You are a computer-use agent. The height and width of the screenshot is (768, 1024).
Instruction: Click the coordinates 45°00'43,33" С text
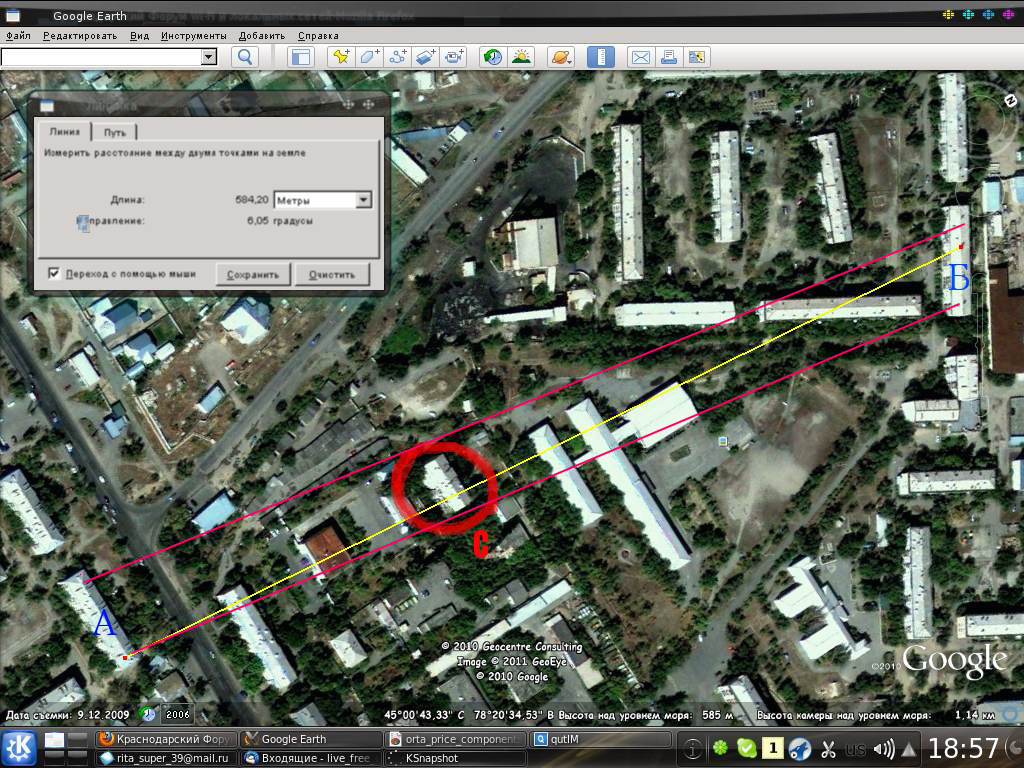click(x=424, y=715)
